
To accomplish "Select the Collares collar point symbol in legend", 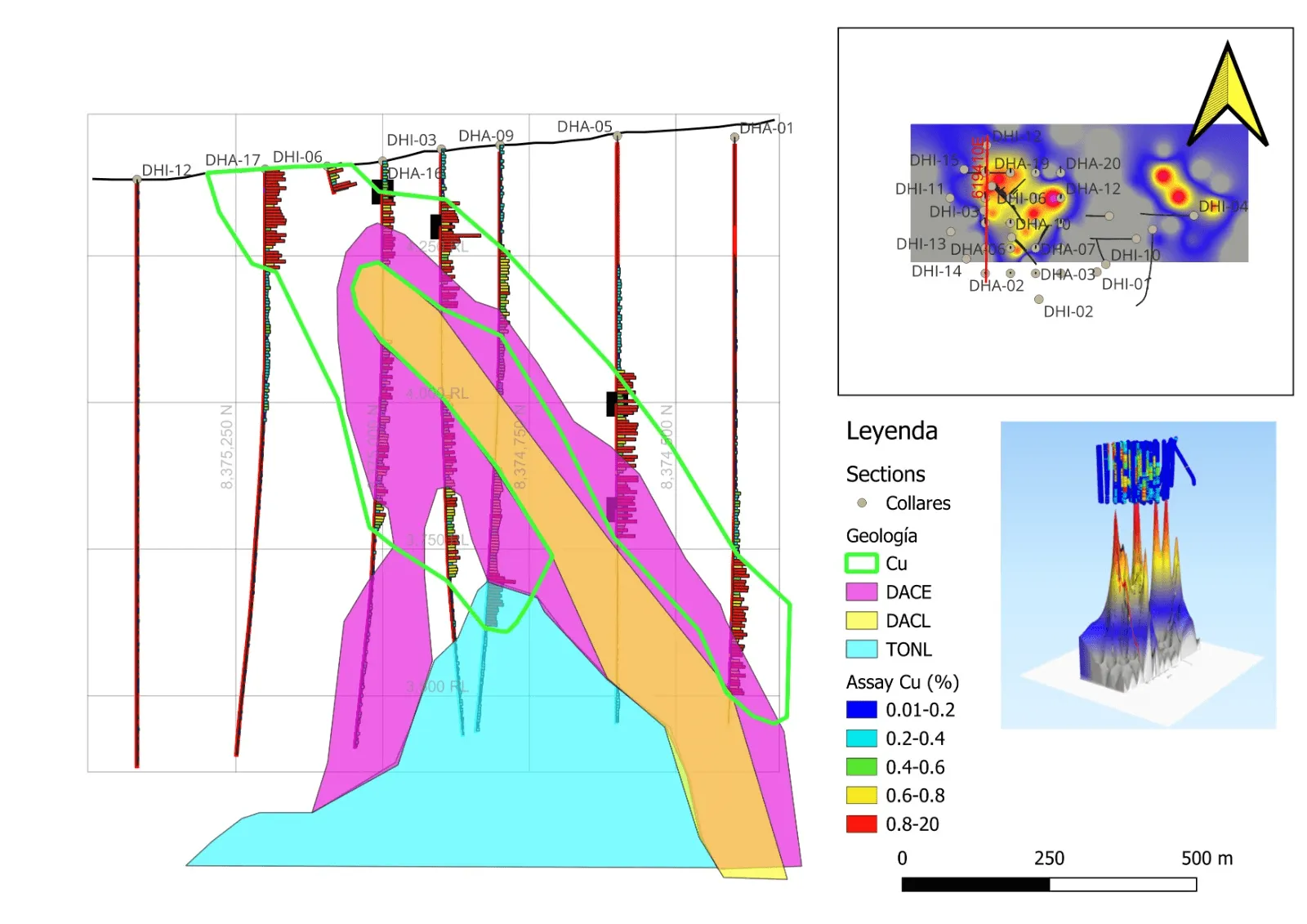I will tap(862, 503).
